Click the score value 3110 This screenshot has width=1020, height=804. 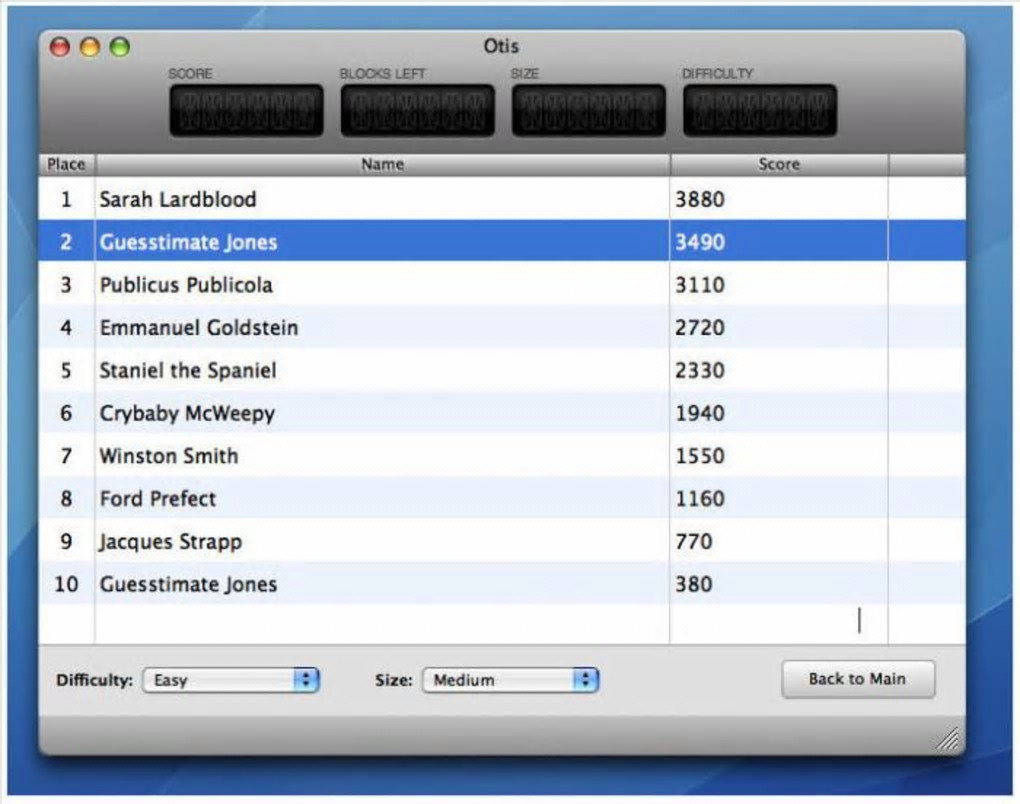(x=700, y=285)
